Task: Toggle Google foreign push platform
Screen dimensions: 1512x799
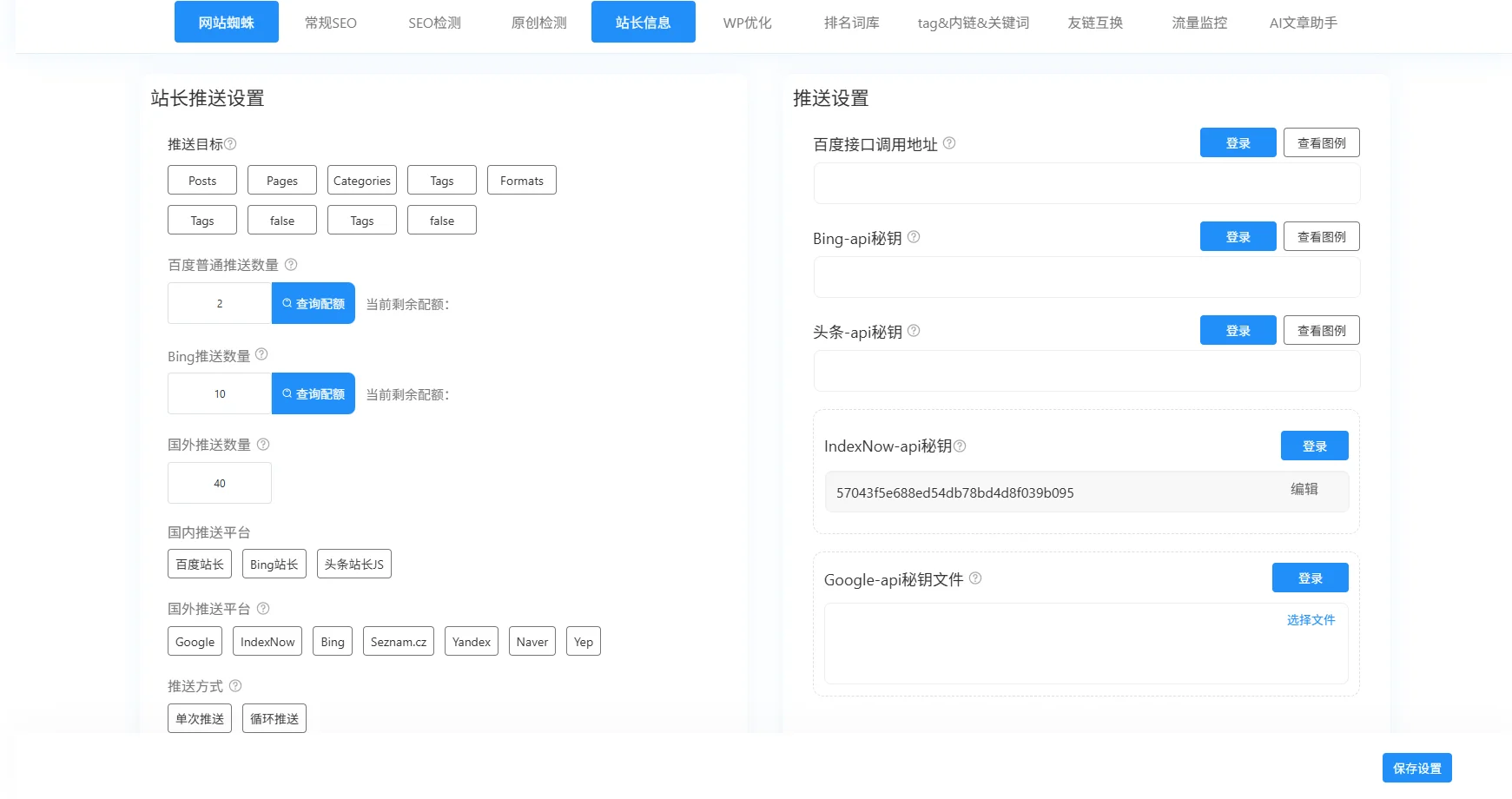Action: (195, 641)
